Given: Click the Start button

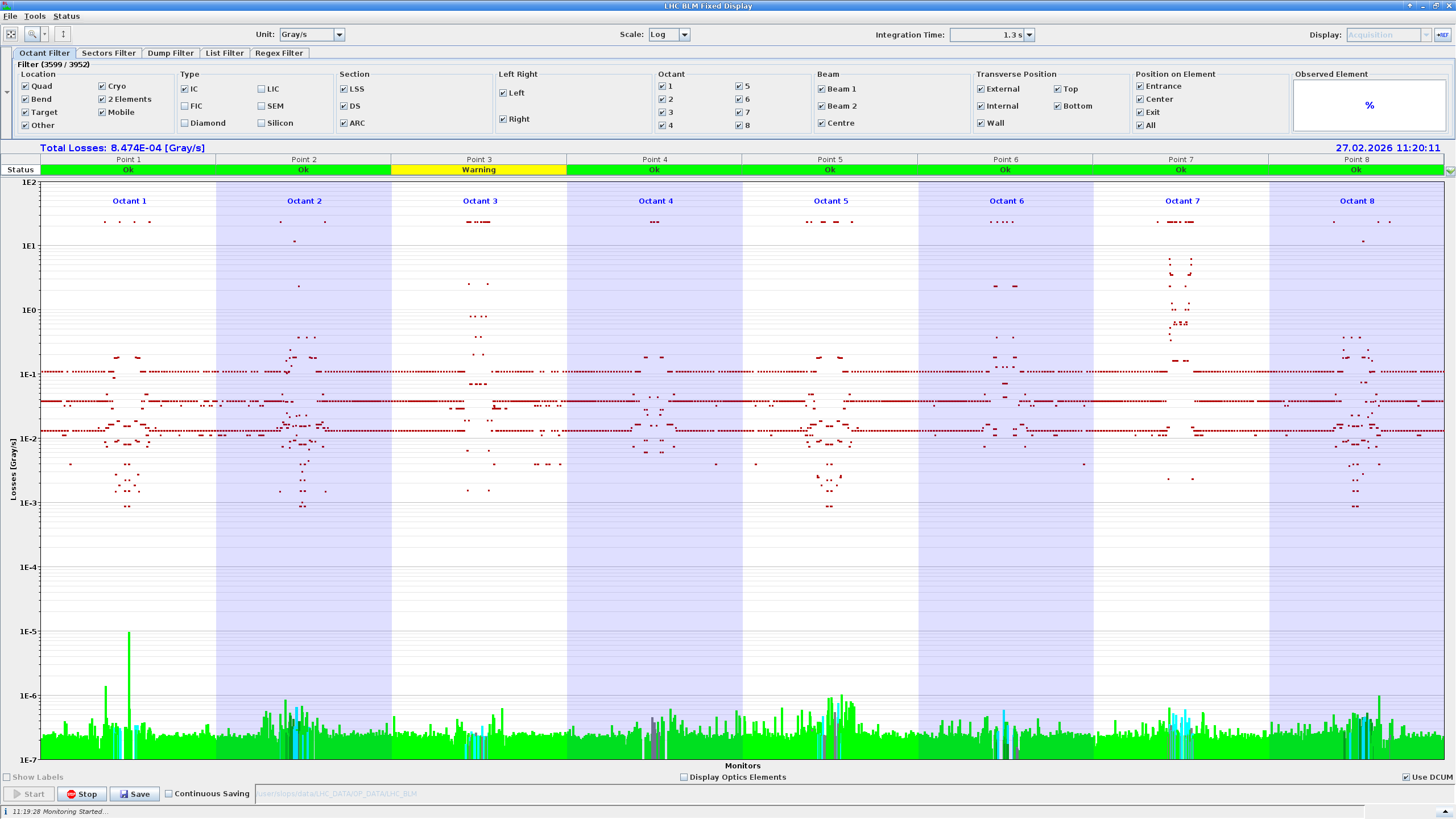Looking at the screenshot, I should pos(29,794).
